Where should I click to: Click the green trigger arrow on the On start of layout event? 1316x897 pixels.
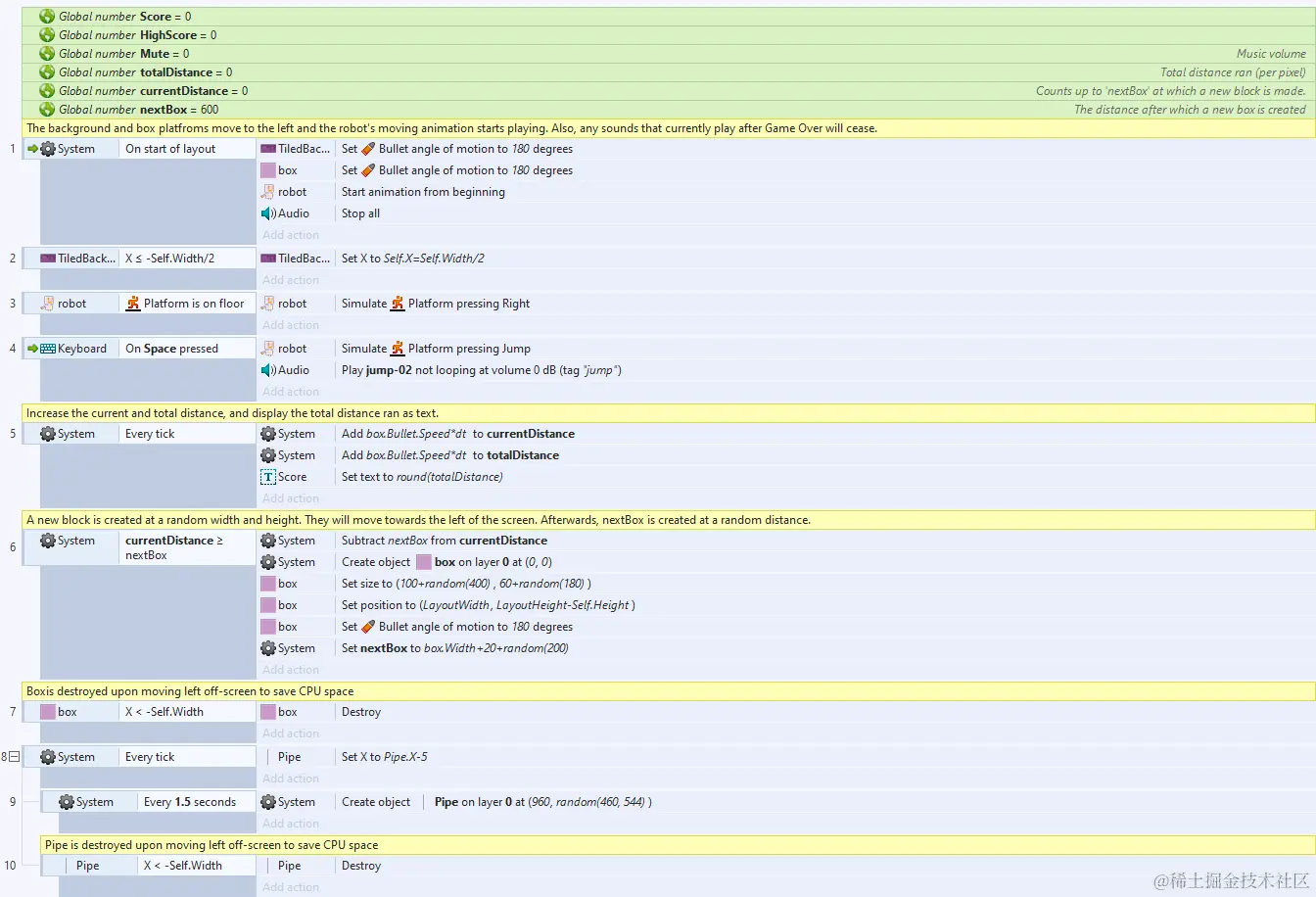32,149
